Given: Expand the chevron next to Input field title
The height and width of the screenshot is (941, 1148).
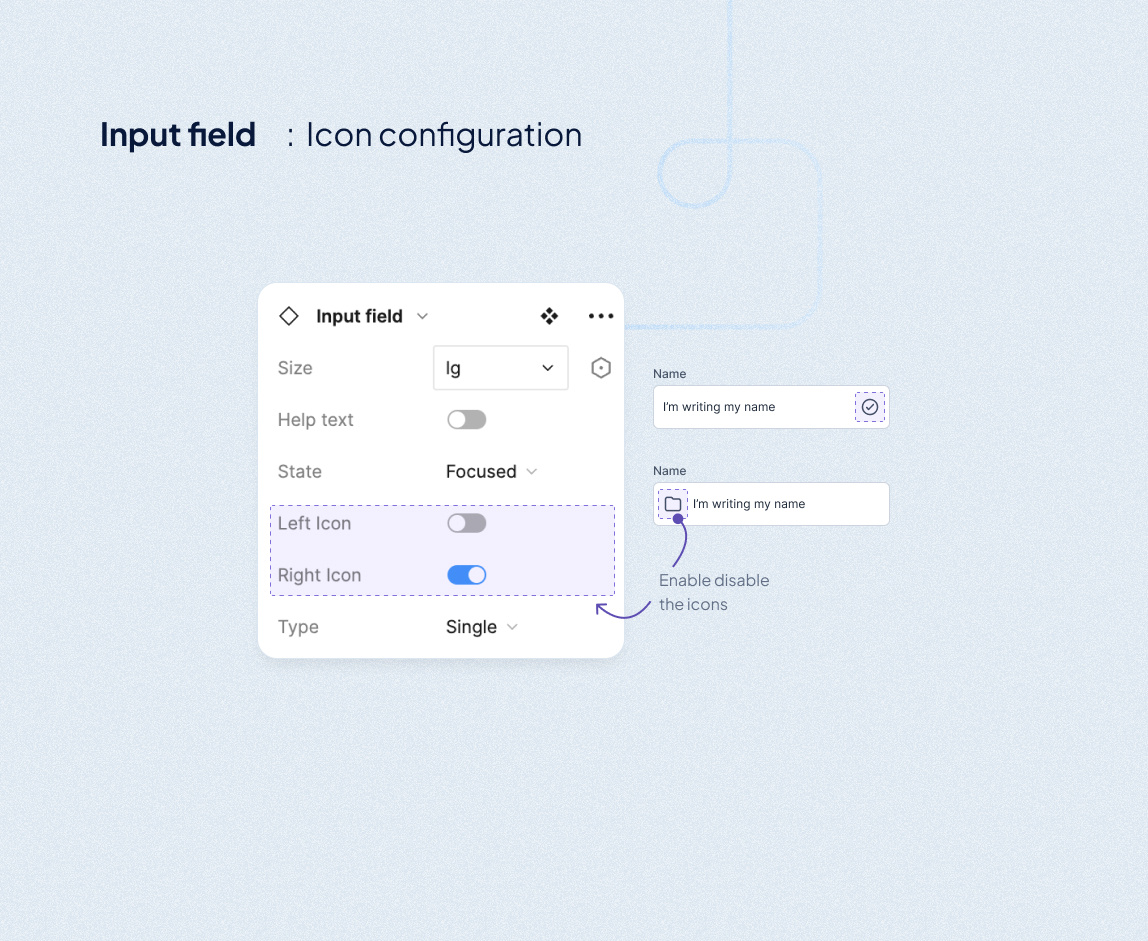Looking at the screenshot, I should [422, 316].
